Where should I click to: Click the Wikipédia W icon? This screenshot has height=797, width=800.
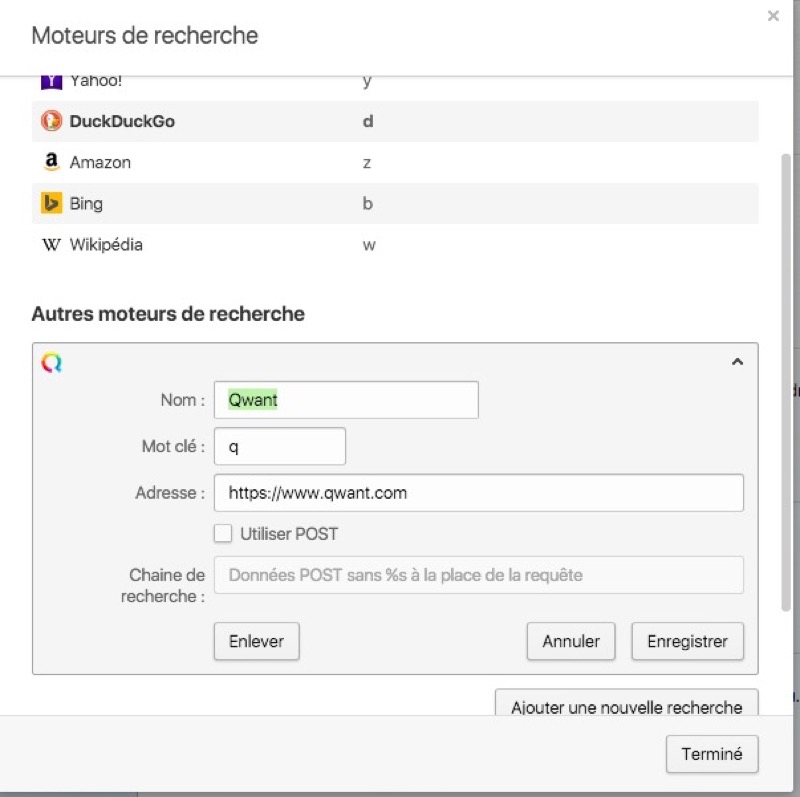51,245
